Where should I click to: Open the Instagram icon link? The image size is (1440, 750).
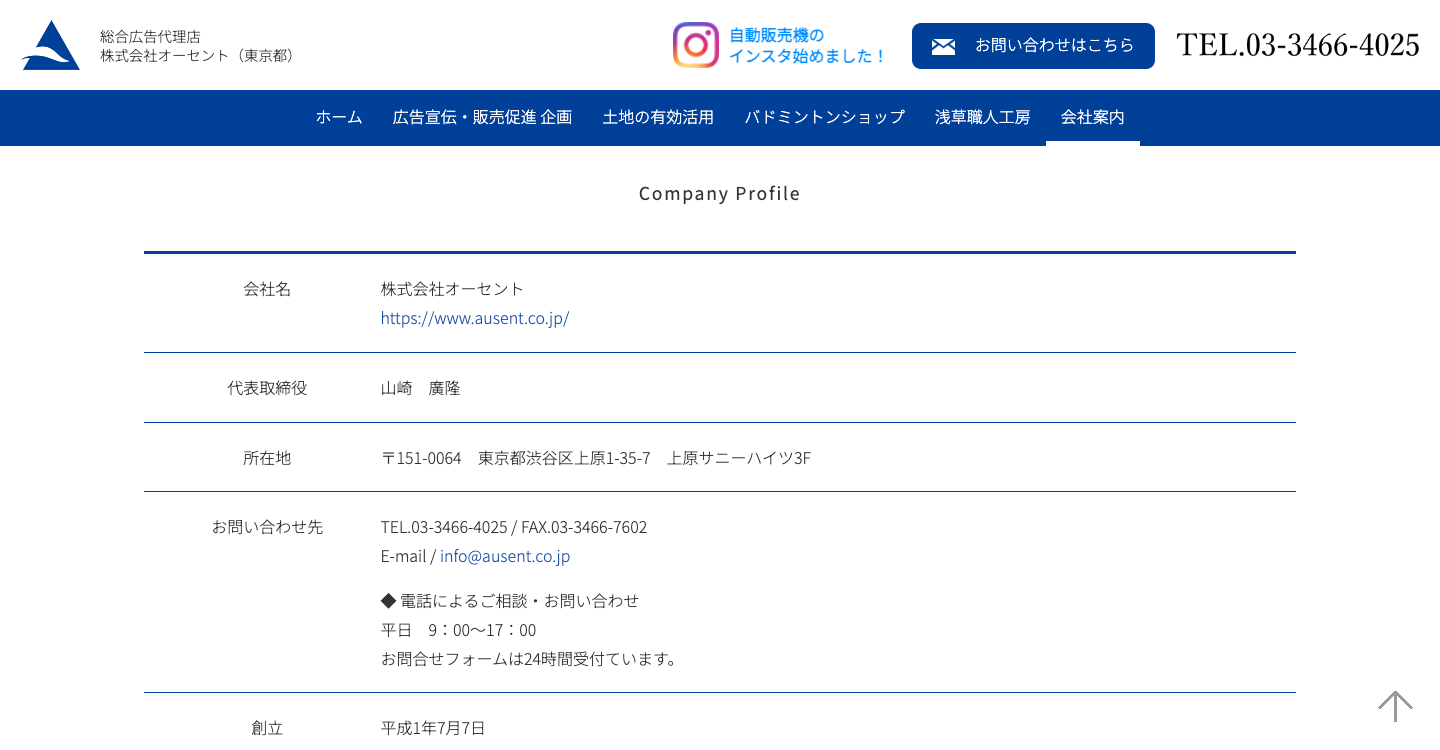click(696, 45)
